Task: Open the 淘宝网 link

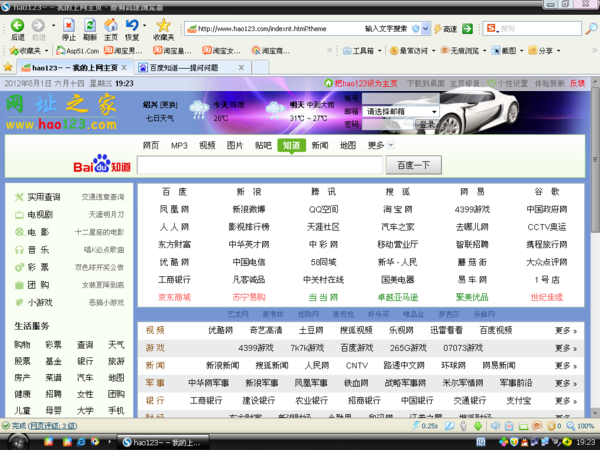Action: pyautogui.click(x=398, y=209)
